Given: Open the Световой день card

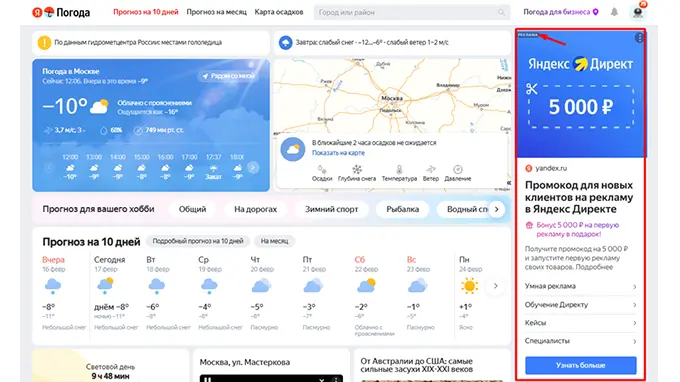Looking at the screenshot, I should [x=110, y=366].
